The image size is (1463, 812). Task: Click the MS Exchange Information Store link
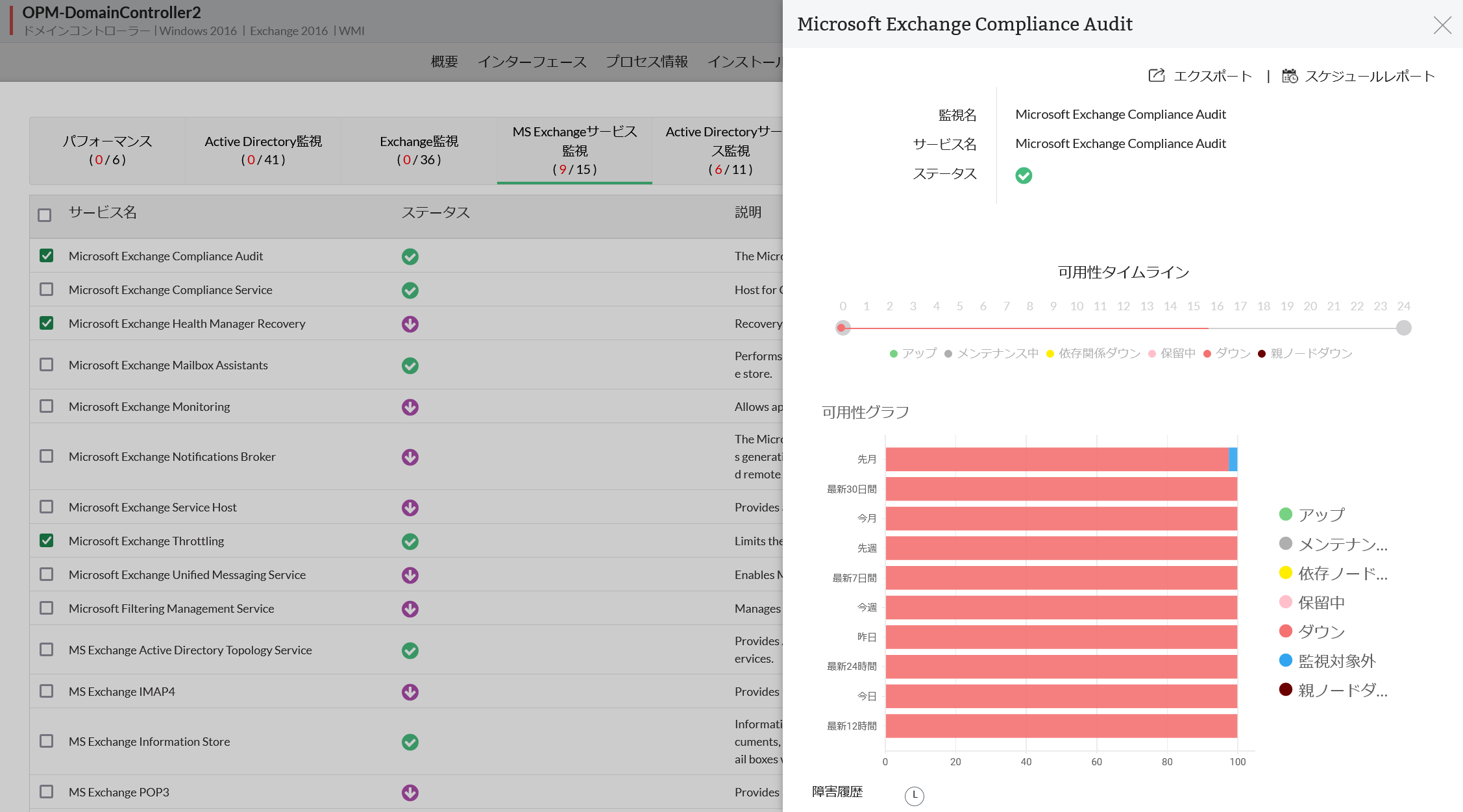(x=149, y=742)
